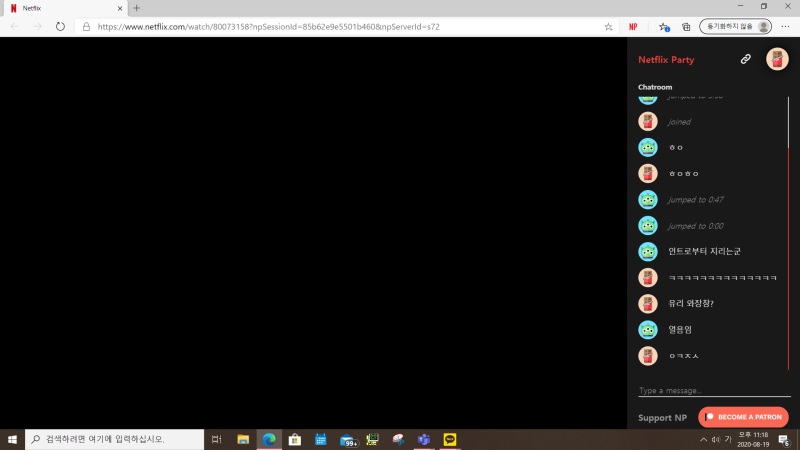
Task: Open the Windows Start menu
Action: pyautogui.click(x=12, y=439)
